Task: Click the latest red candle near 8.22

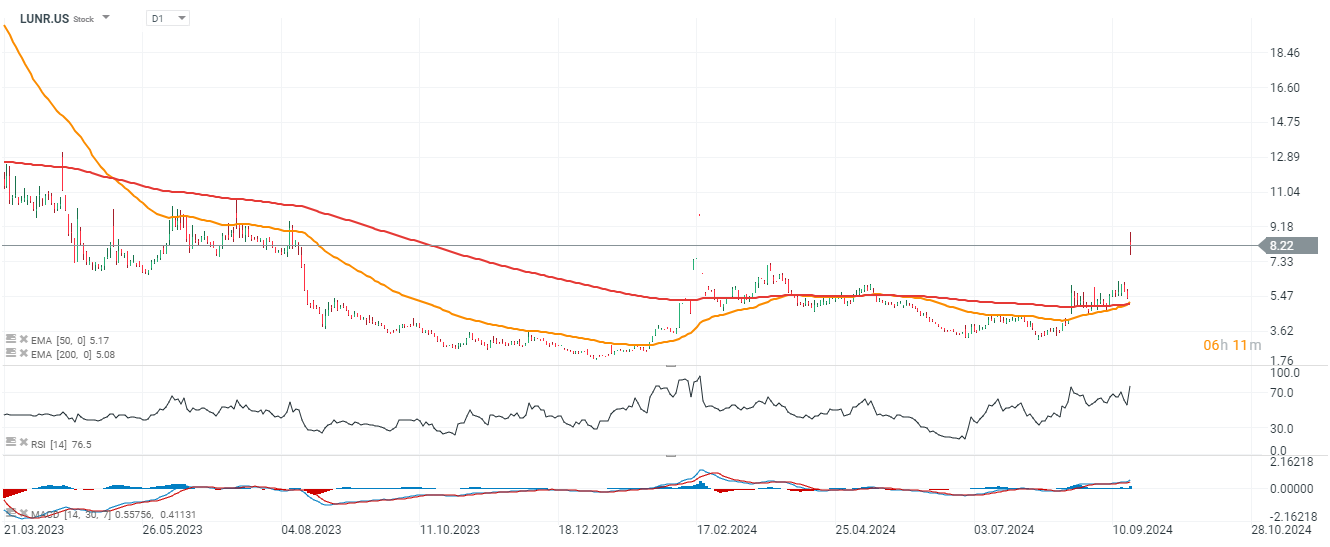Action: click(x=1131, y=243)
